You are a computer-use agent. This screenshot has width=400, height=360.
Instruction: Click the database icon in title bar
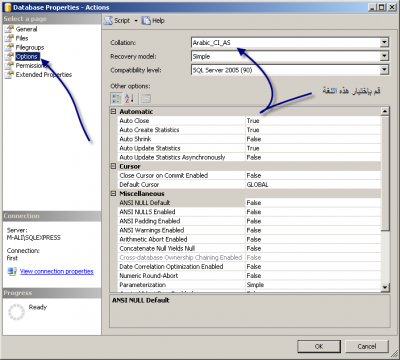(x=7, y=7)
